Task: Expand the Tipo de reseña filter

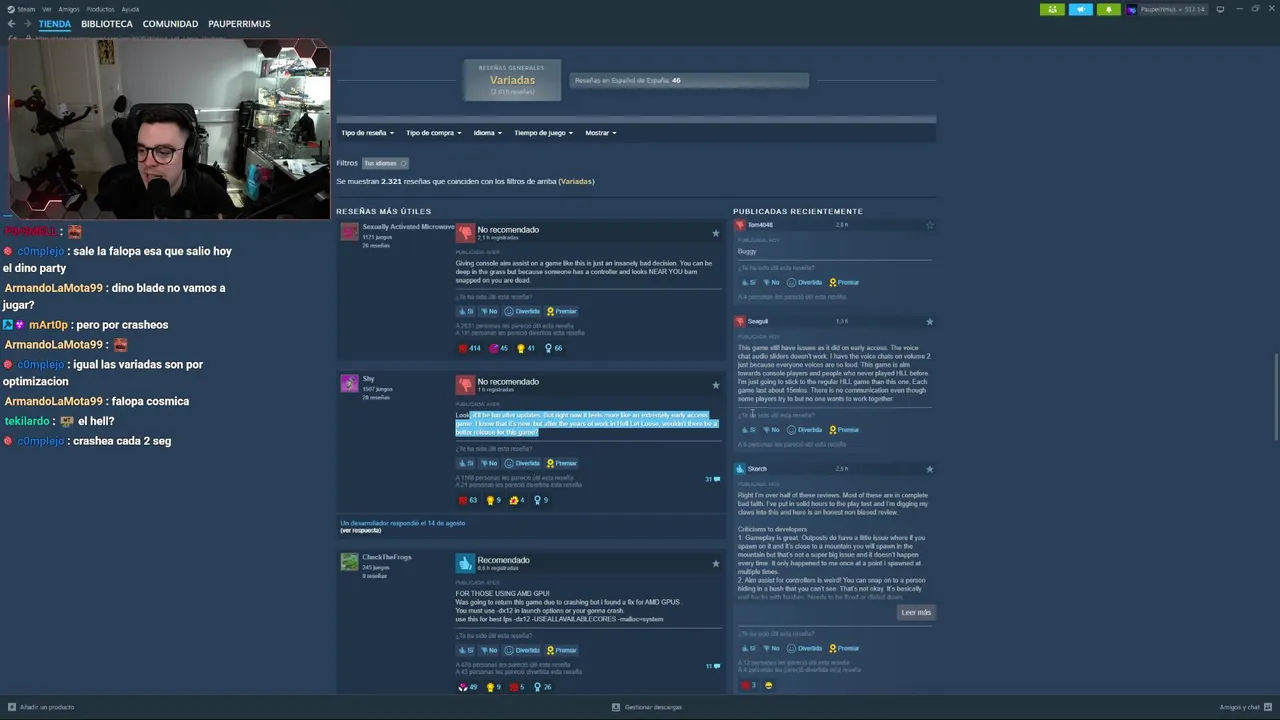Action: 367,132
